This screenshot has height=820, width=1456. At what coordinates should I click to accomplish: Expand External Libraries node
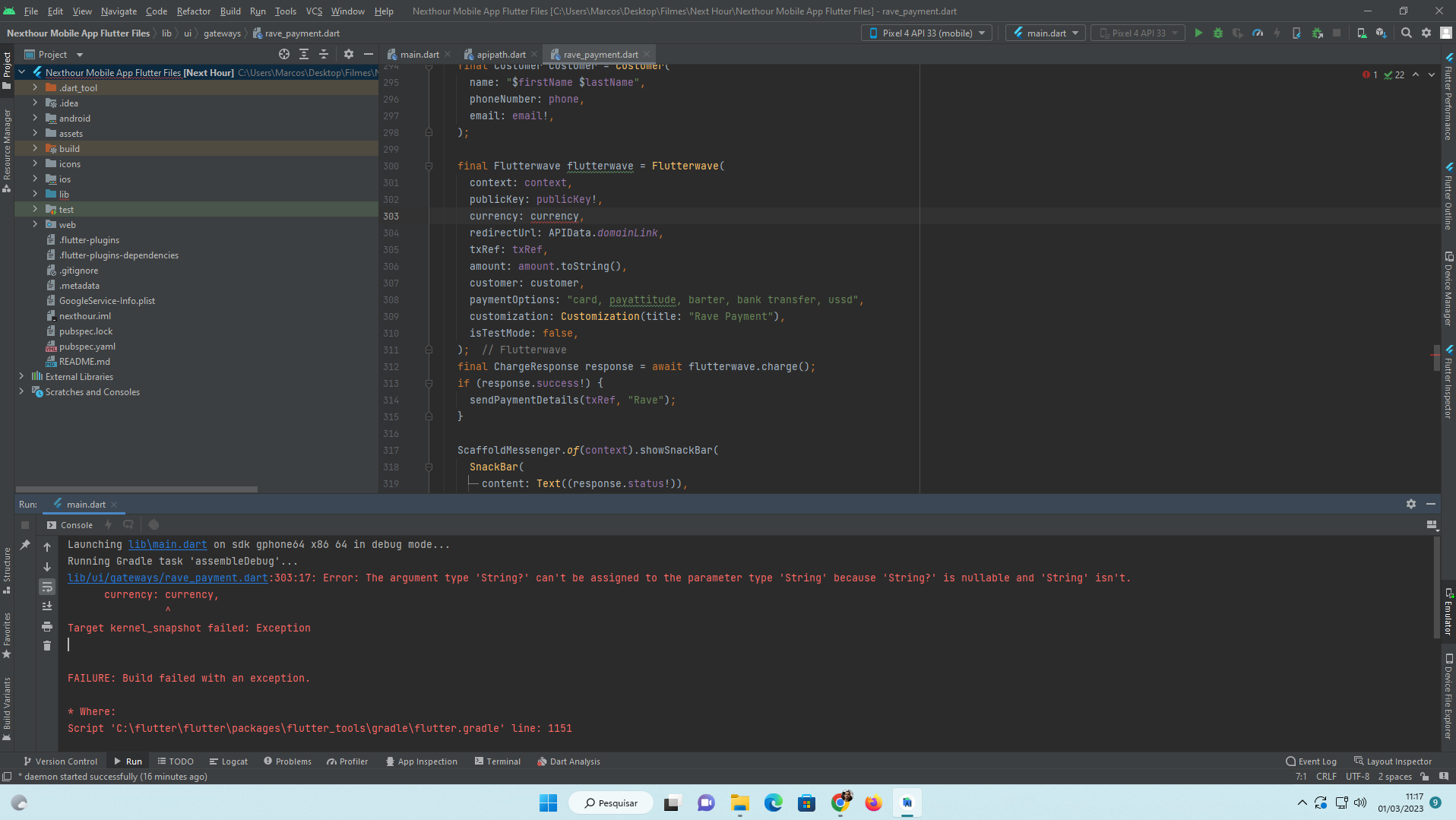tap(21, 377)
